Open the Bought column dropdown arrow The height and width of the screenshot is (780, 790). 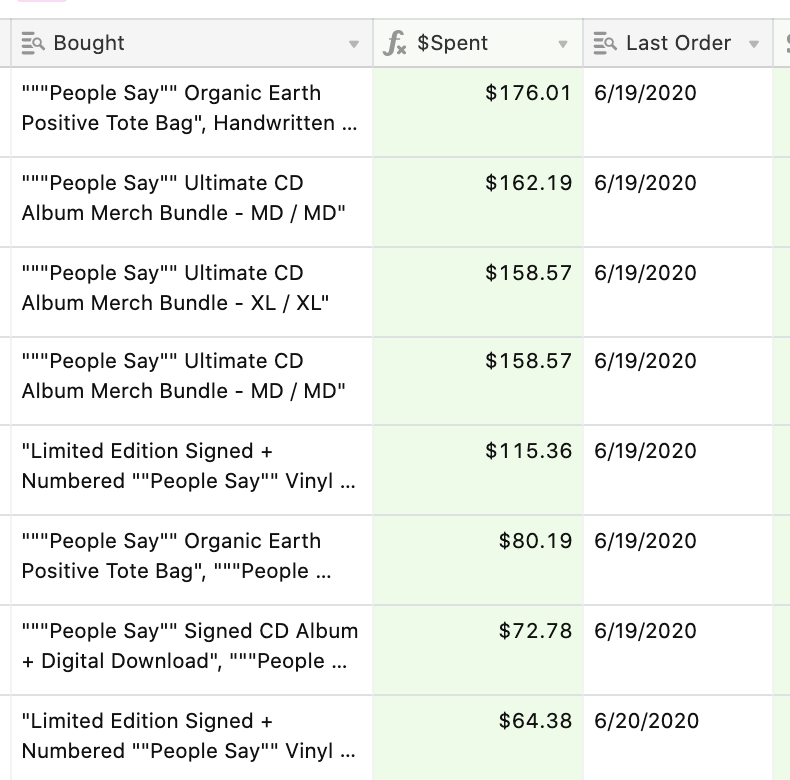click(x=354, y=44)
